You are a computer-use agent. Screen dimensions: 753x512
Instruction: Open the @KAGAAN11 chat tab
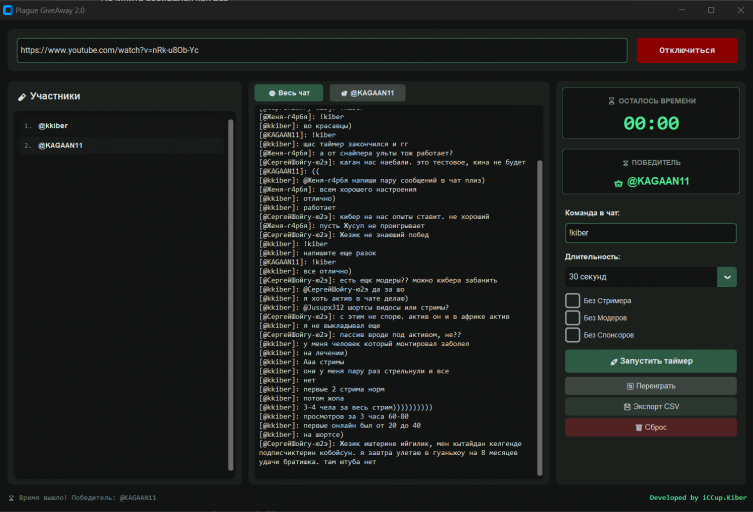coord(368,93)
